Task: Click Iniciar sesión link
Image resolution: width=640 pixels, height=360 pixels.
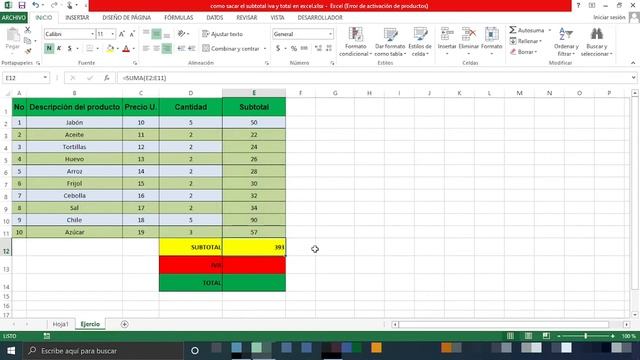Action: click(x=609, y=17)
